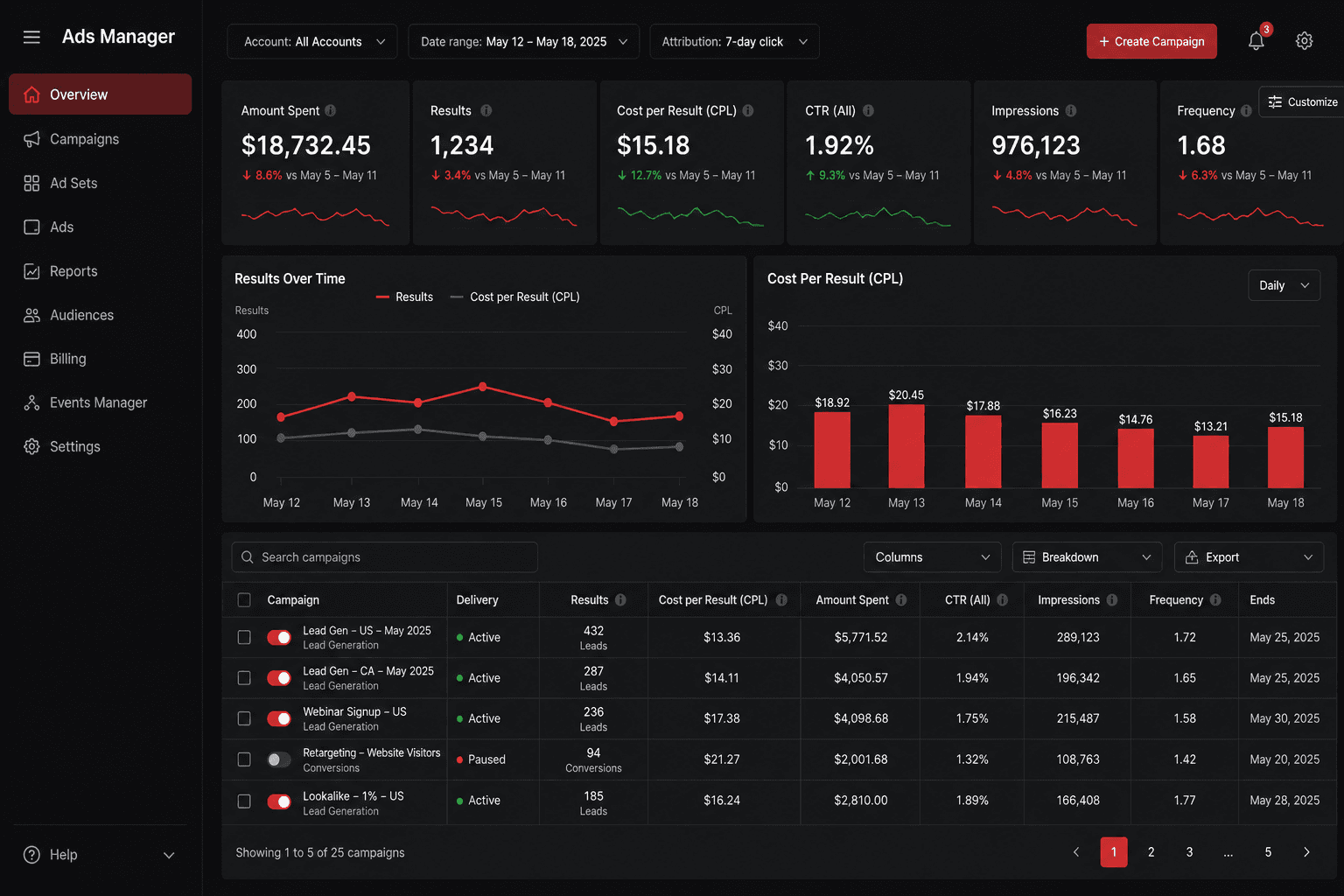
Task: Go to Reports in the sidebar
Action: click(x=73, y=271)
